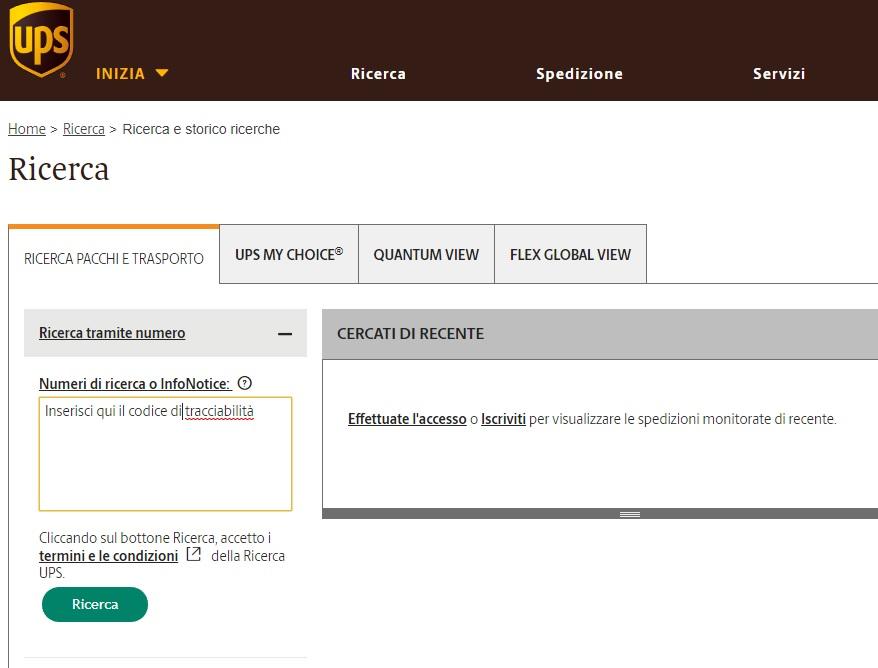Viewport: 878px width, 668px height.
Task: Go to the Home breadcrumb link
Action: (x=27, y=129)
